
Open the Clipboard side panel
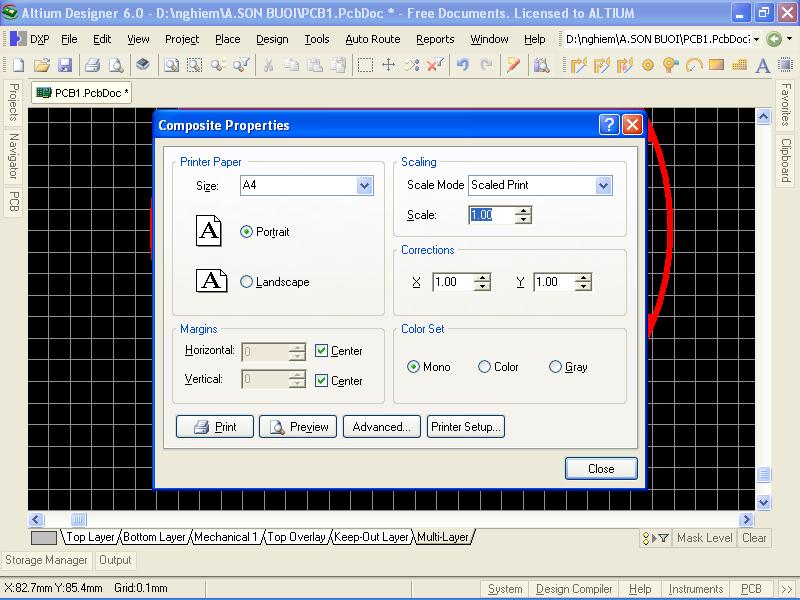coord(786,160)
